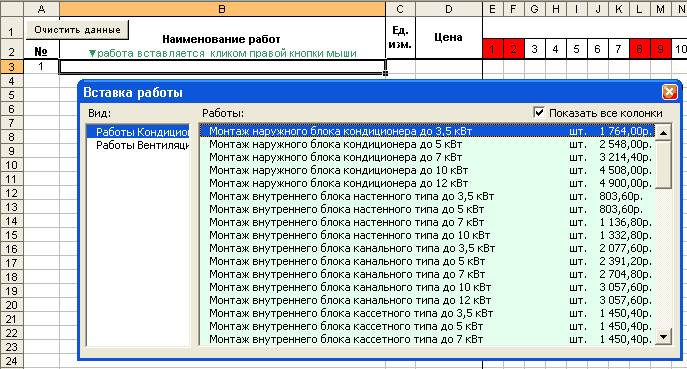Select 'Монтаж наружного блока кондиционера до 10 кВт'
The height and width of the screenshot is (369, 687).
(428, 170)
